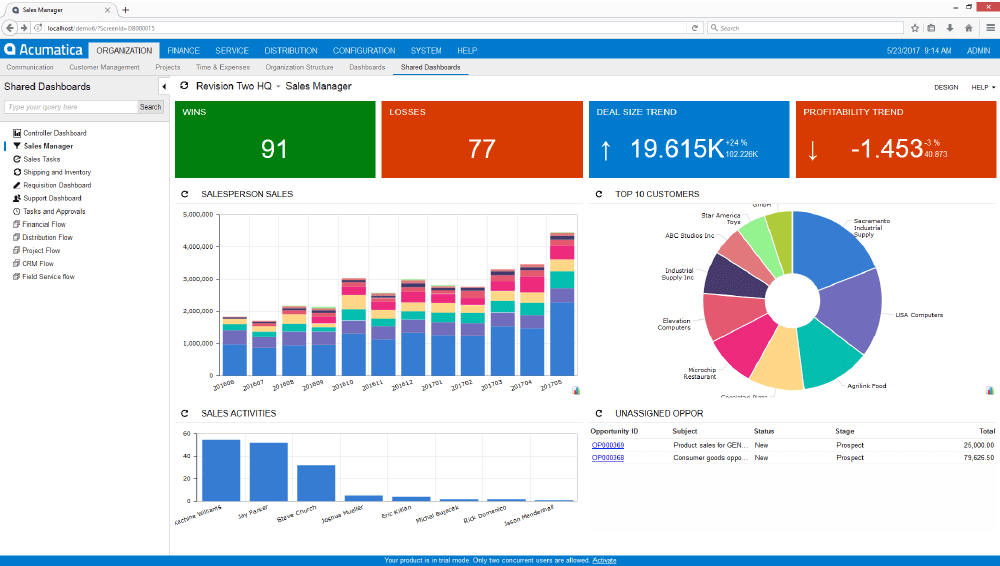Image resolution: width=1000 pixels, height=566 pixels.
Task: Click the Sales Tasks icon
Action: [17, 159]
